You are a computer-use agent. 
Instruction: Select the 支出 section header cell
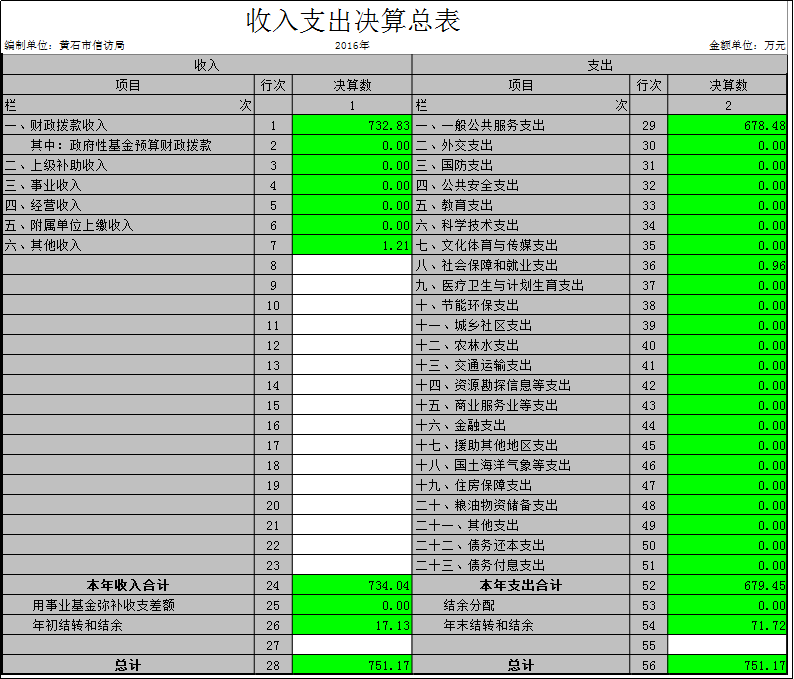[600, 65]
